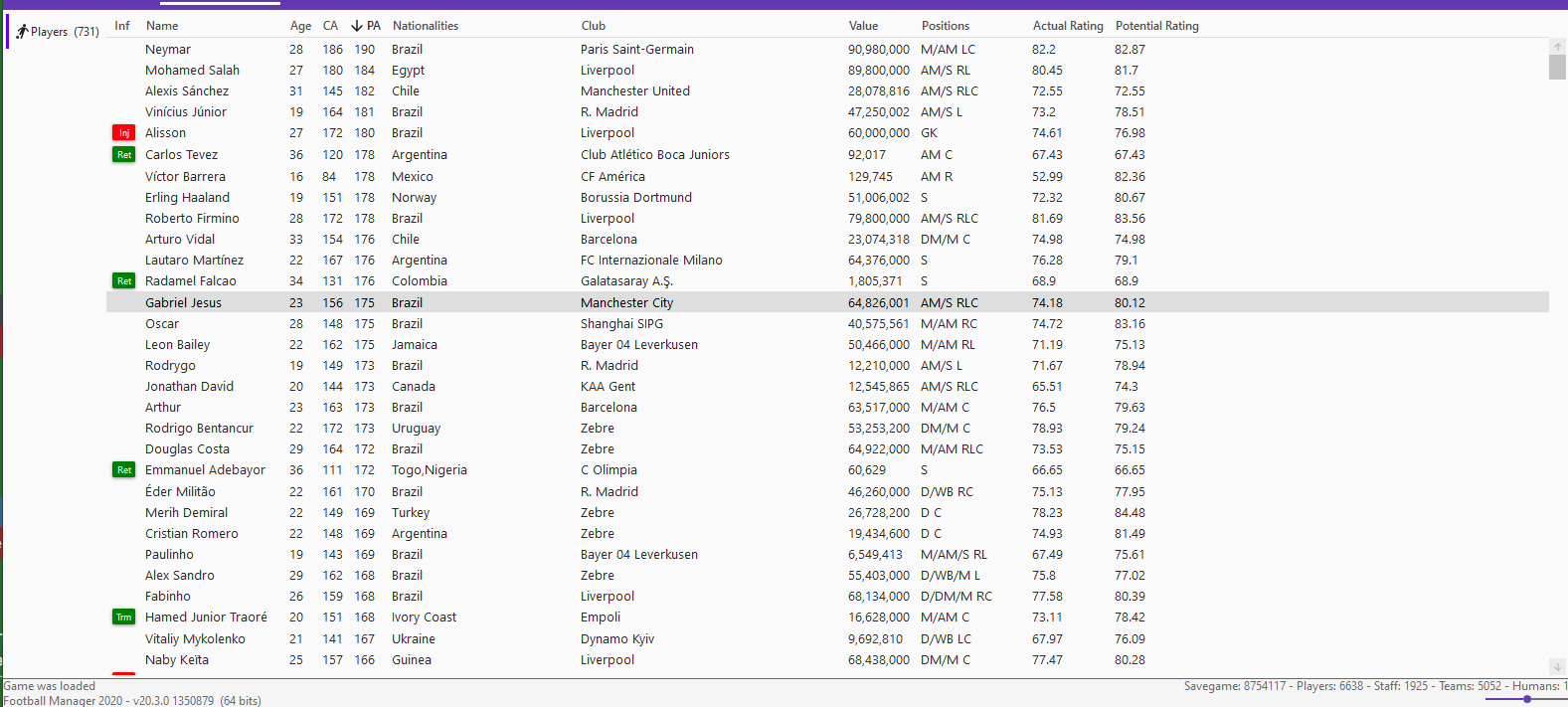Screen dimensions: 1568x707
Task: Sort by Value column header
Action: click(x=863, y=26)
